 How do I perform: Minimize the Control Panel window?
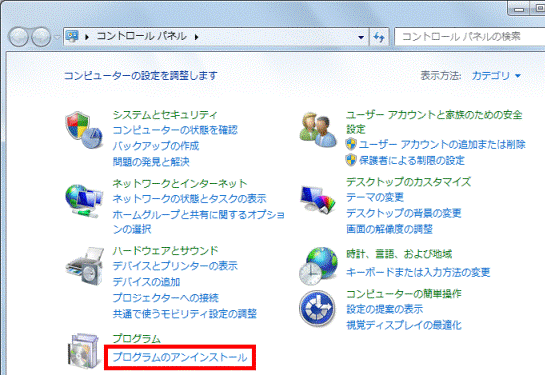519,9
